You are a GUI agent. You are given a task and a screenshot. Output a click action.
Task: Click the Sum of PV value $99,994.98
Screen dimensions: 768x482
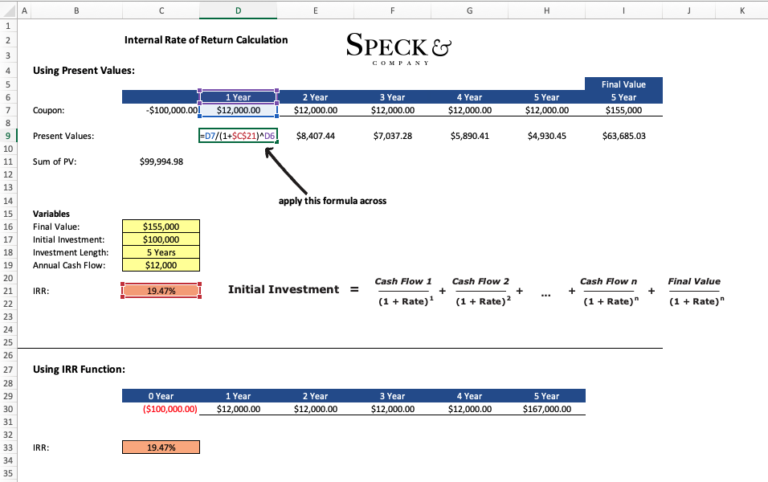pos(161,160)
